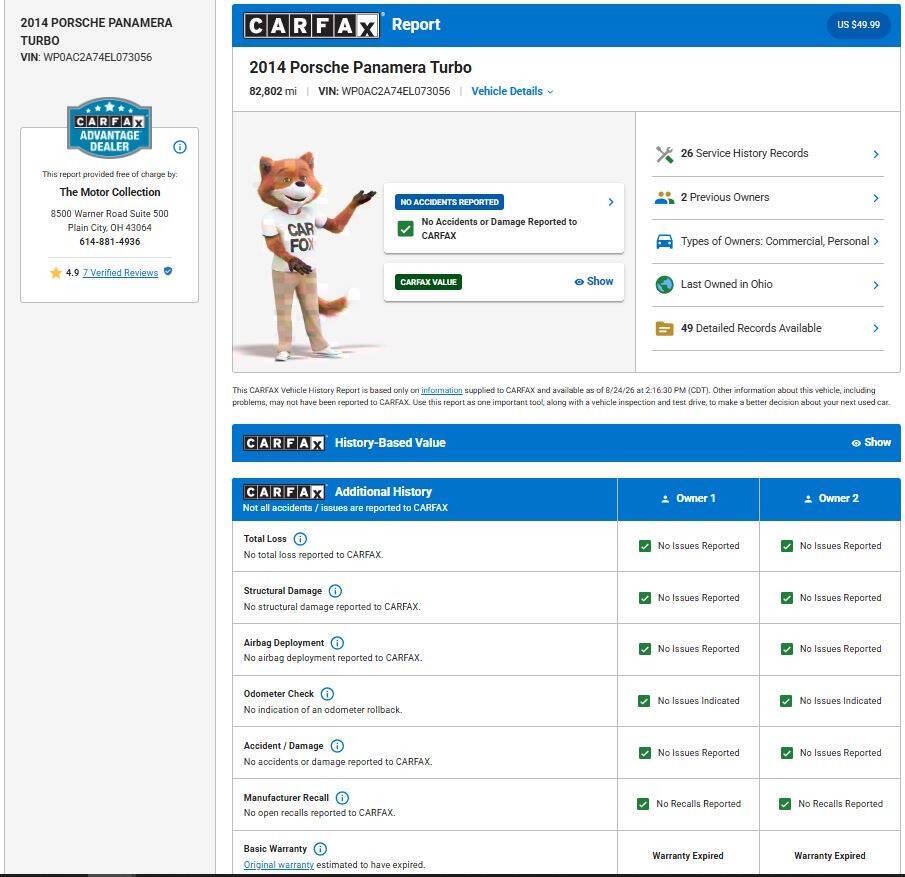Image resolution: width=905 pixels, height=877 pixels.
Task: Click the Owner 1 person icon
Action: pos(665,499)
